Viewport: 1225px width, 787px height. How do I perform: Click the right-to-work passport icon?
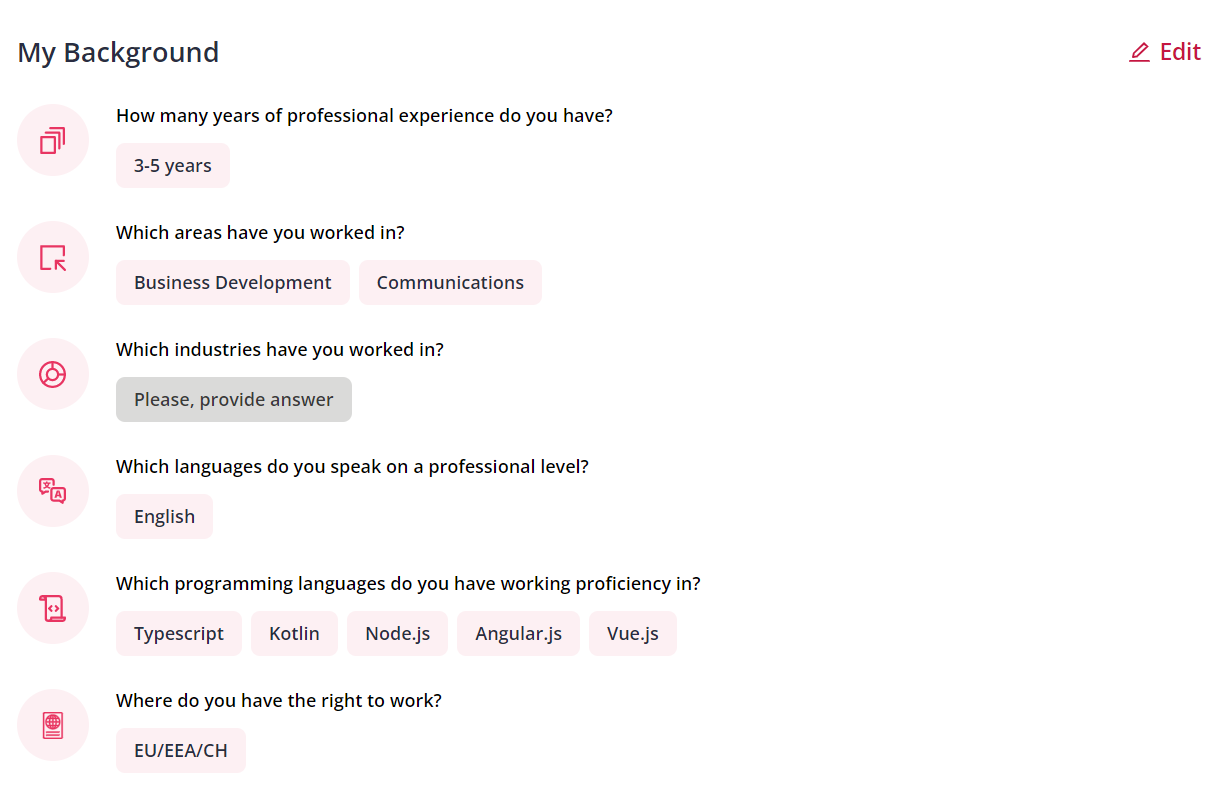[x=53, y=725]
